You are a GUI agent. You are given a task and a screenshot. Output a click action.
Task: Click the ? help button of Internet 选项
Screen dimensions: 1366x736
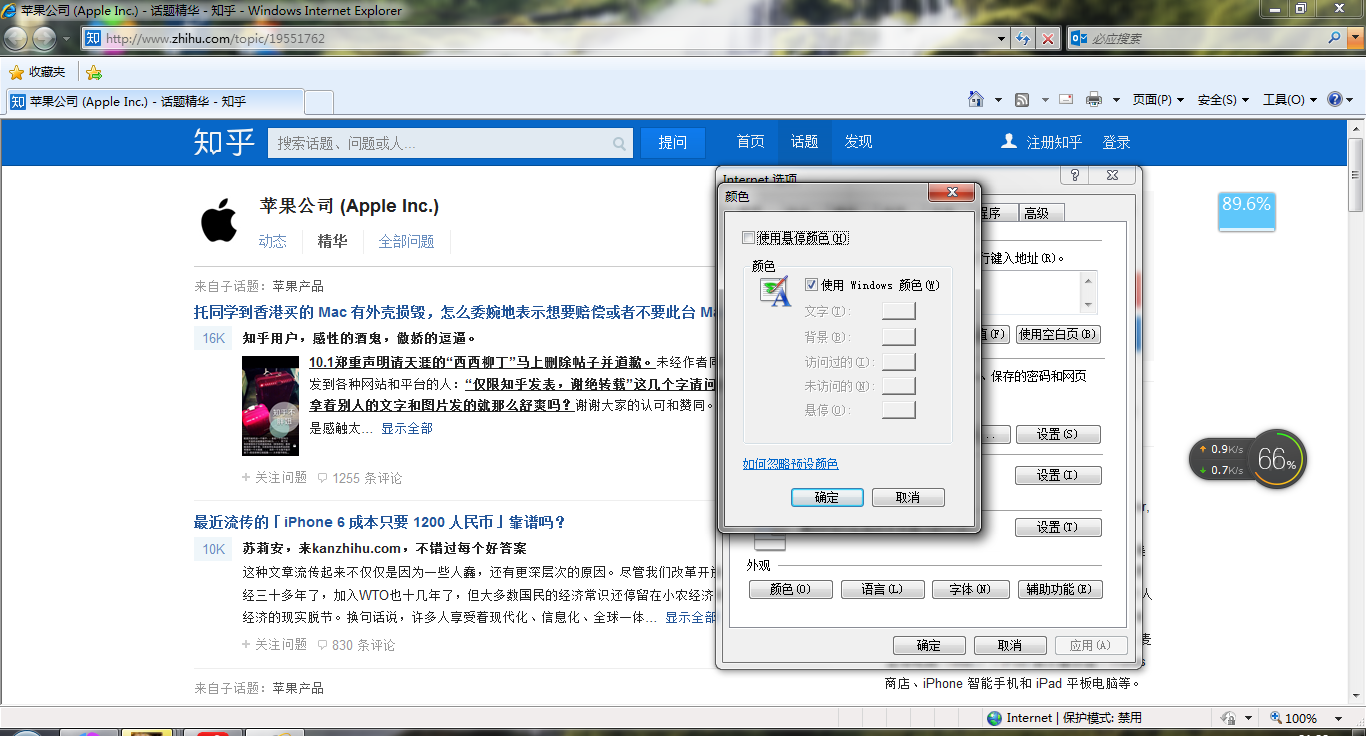tap(1075, 175)
